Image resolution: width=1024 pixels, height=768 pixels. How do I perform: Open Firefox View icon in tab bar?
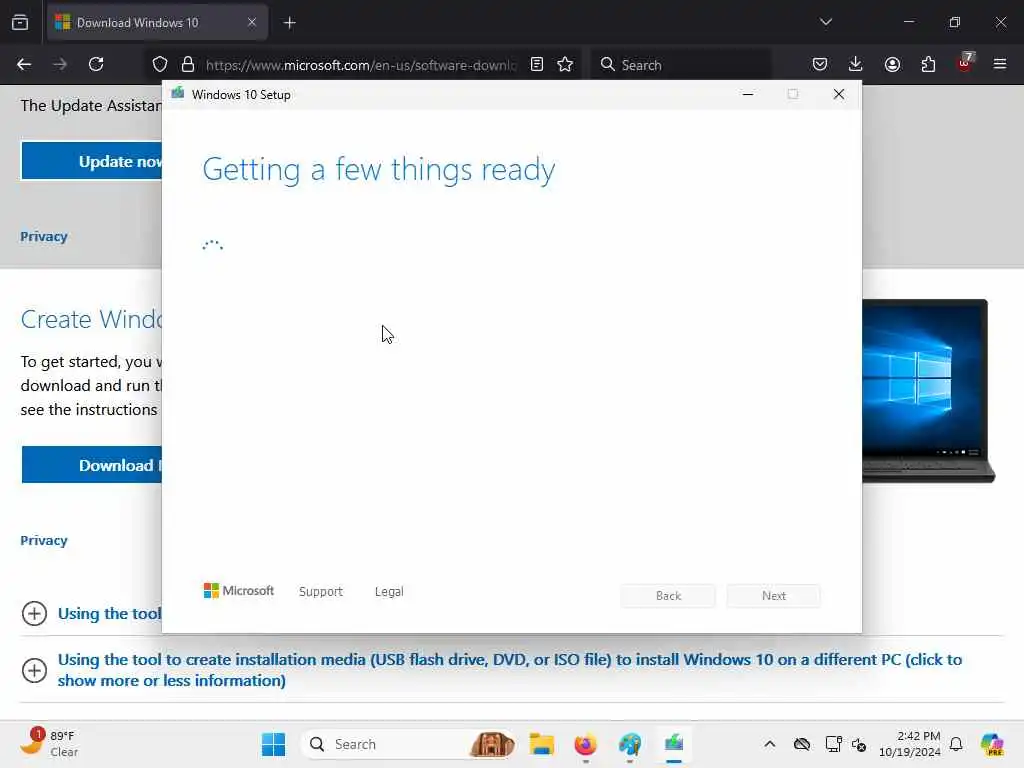point(20,22)
